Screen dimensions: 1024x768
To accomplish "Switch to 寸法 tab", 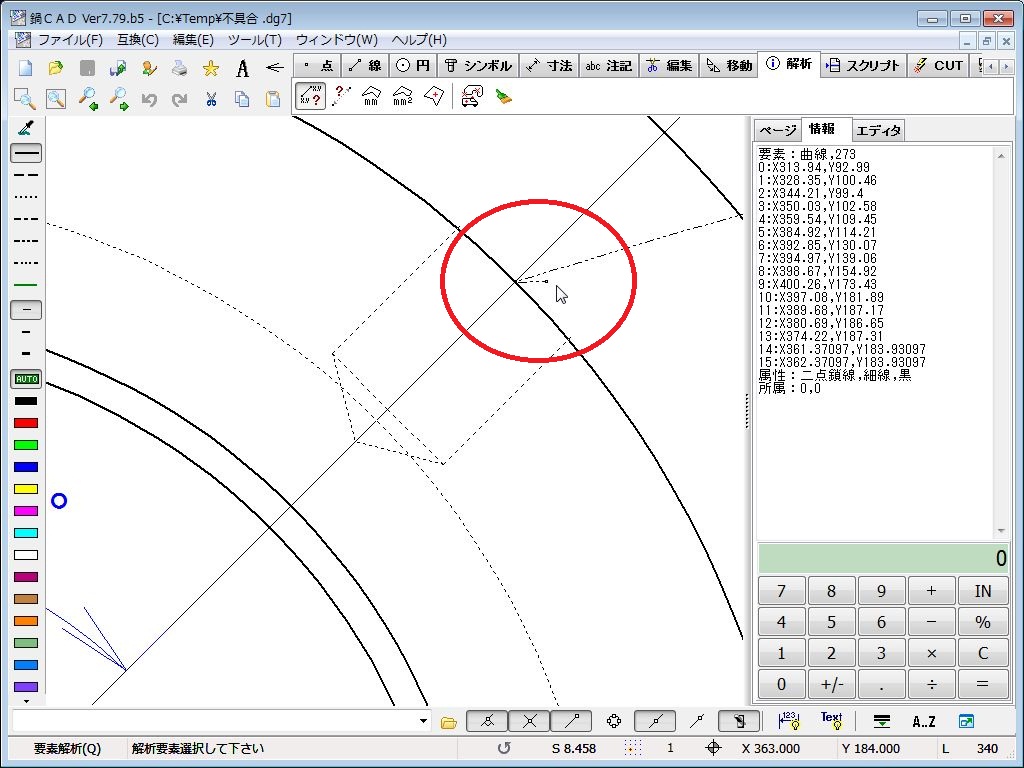I will [x=549, y=65].
